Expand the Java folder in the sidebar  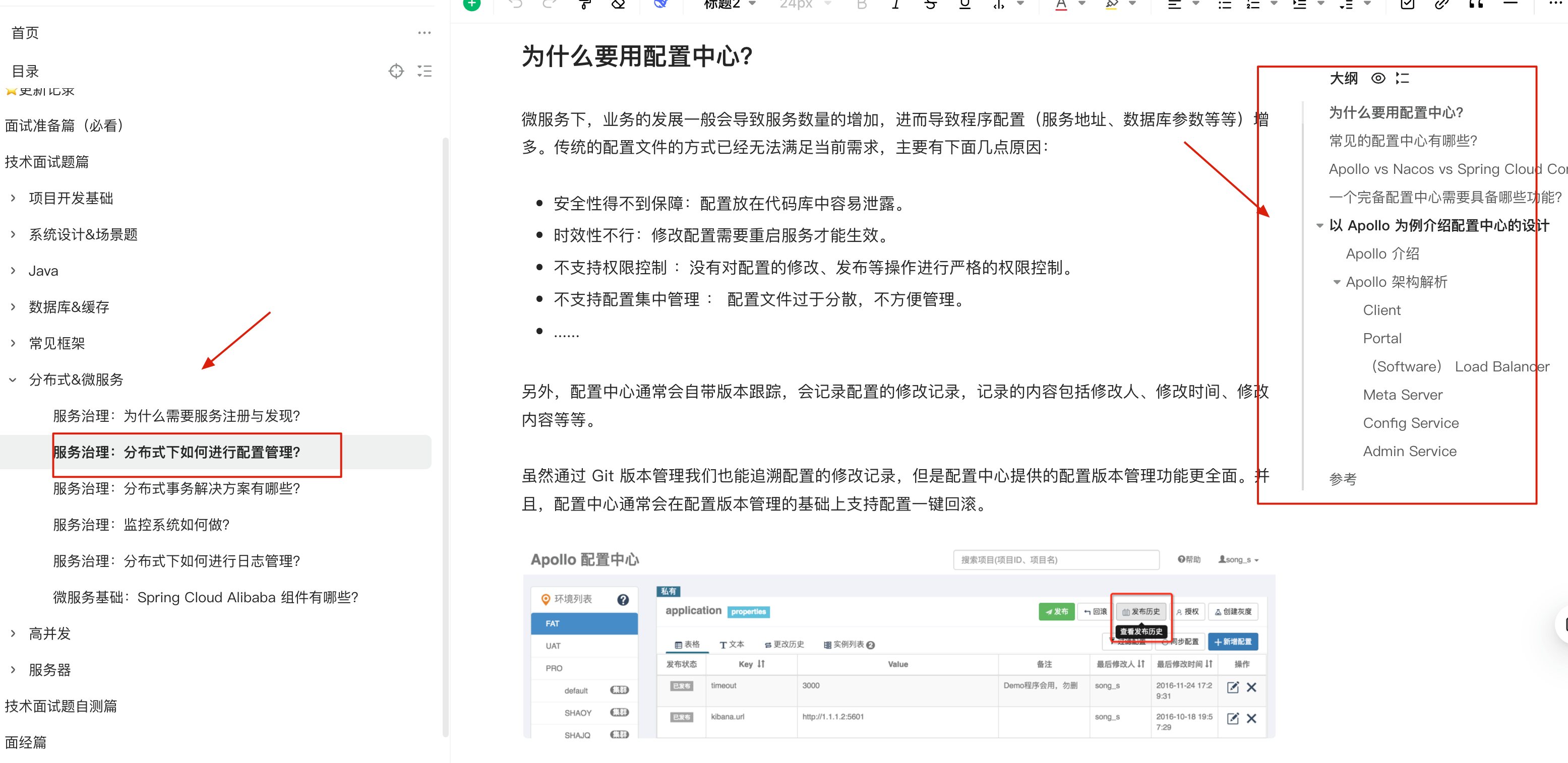[x=13, y=271]
